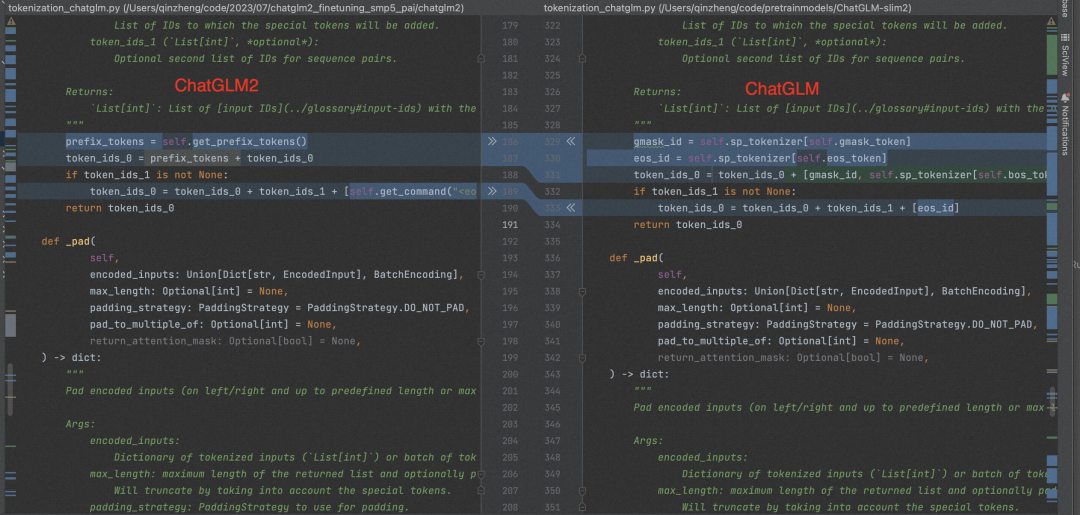This screenshot has width=1080, height=515.
Task: Click 'Optional second list of IDs' in left pane
Action: coord(256,59)
